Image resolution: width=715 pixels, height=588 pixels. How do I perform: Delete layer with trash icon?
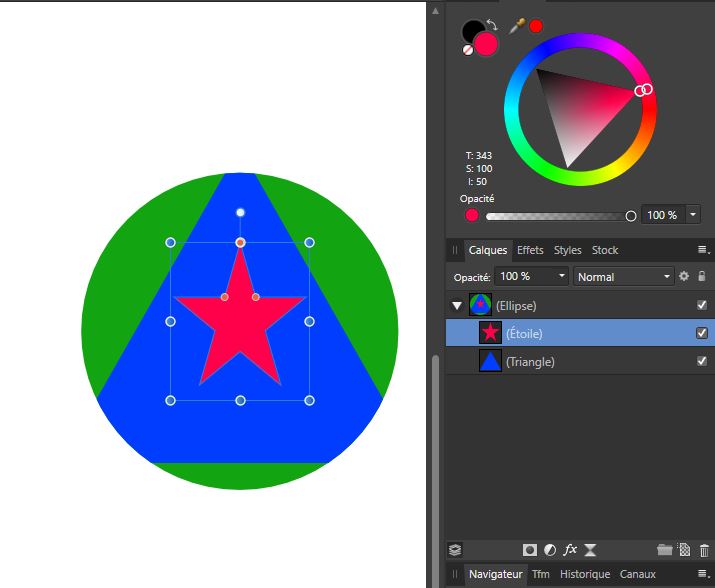pos(704,550)
